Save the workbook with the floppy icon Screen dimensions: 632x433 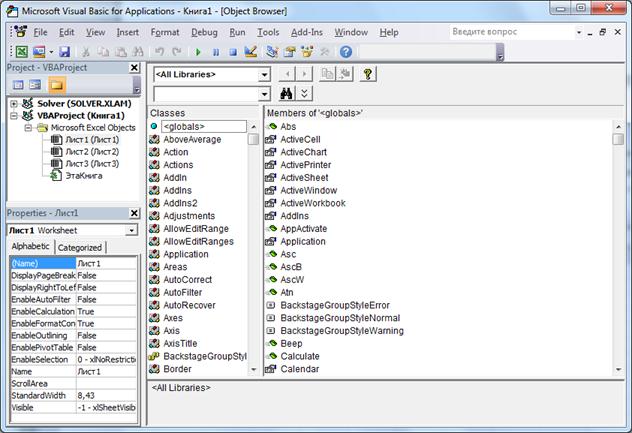click(64, 52)
